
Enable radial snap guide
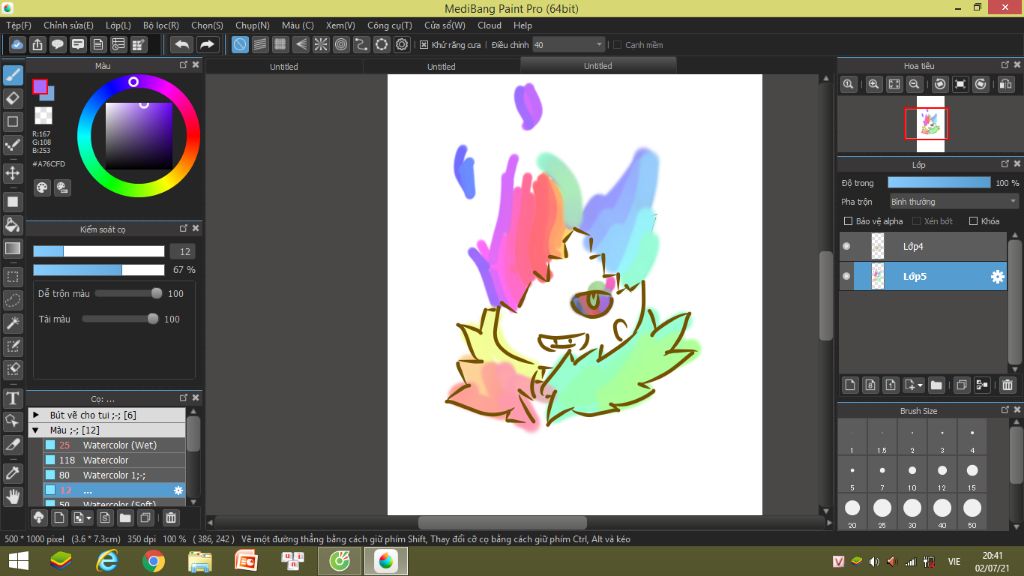[321, 44]
